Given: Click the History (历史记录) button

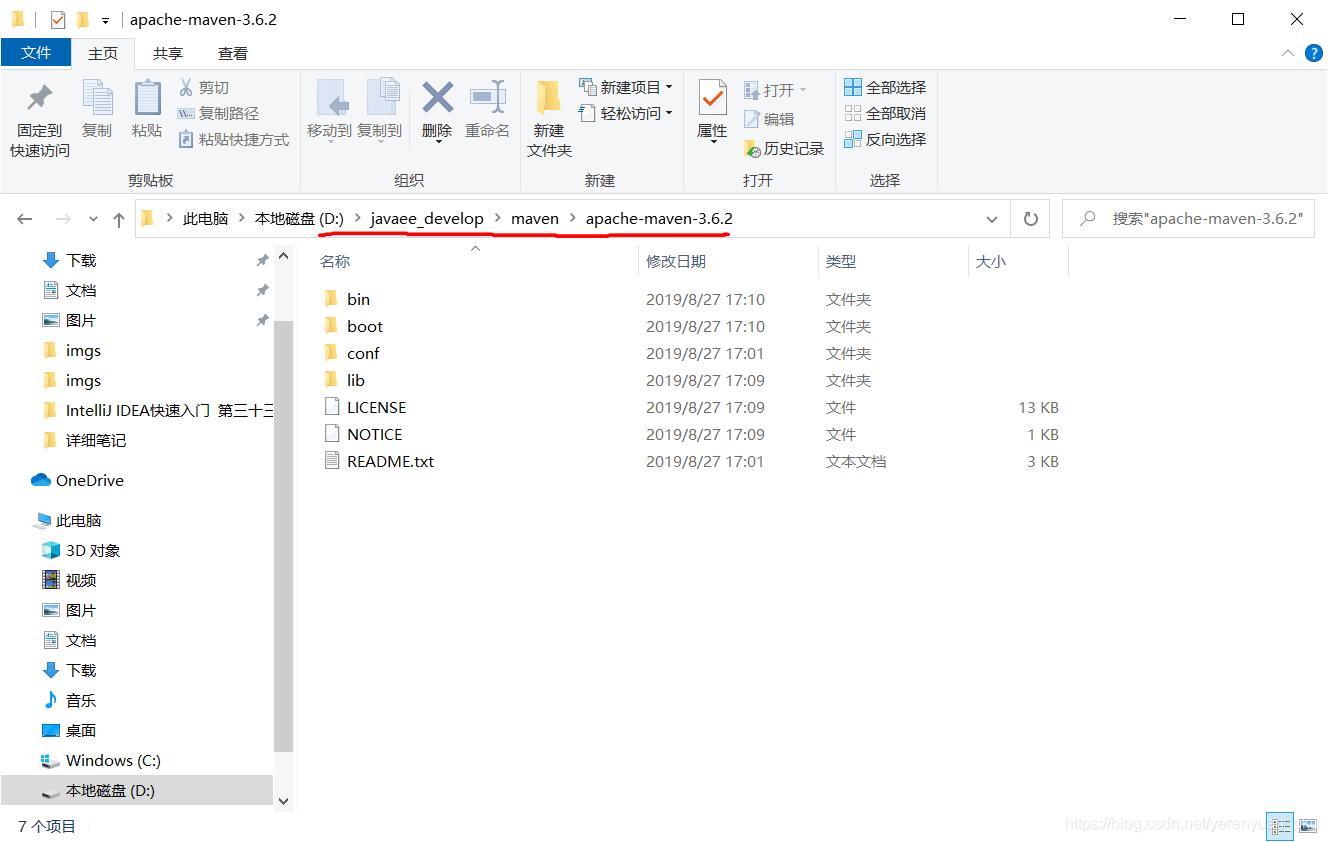Looking at the screenshot, I should 784,148.
